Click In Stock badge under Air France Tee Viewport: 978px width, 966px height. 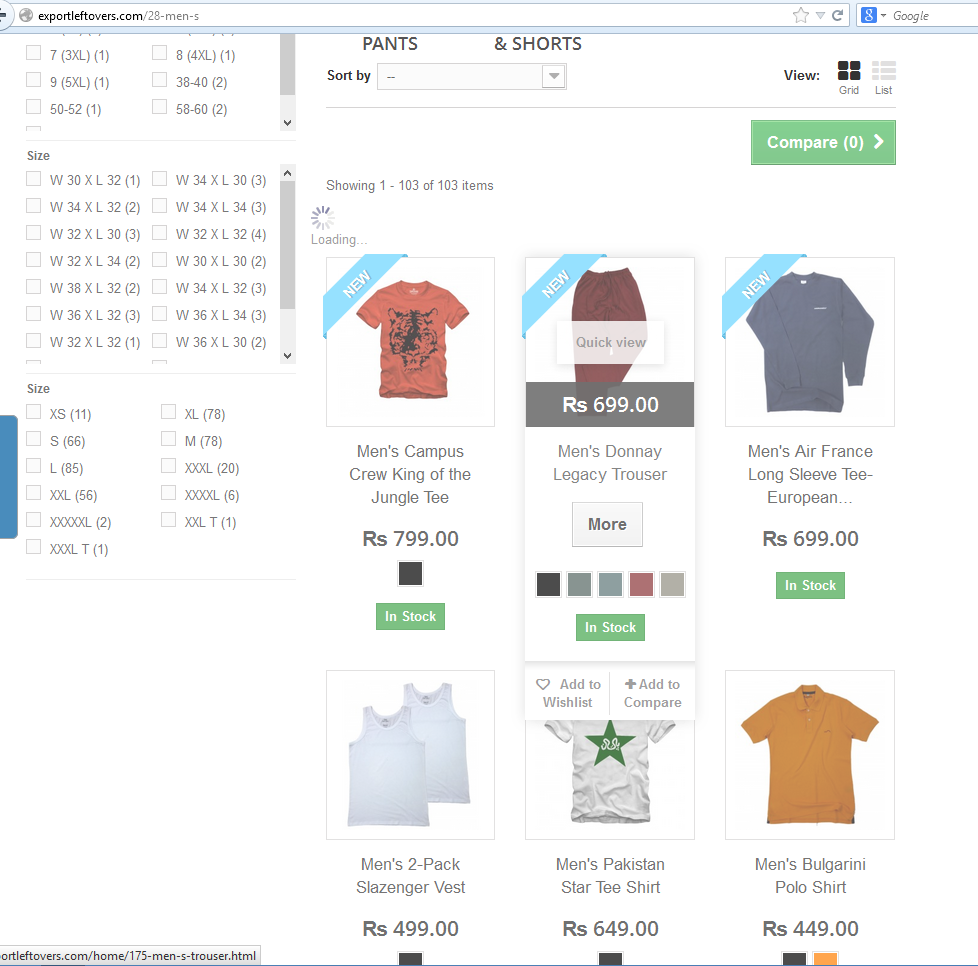point(810,585)
